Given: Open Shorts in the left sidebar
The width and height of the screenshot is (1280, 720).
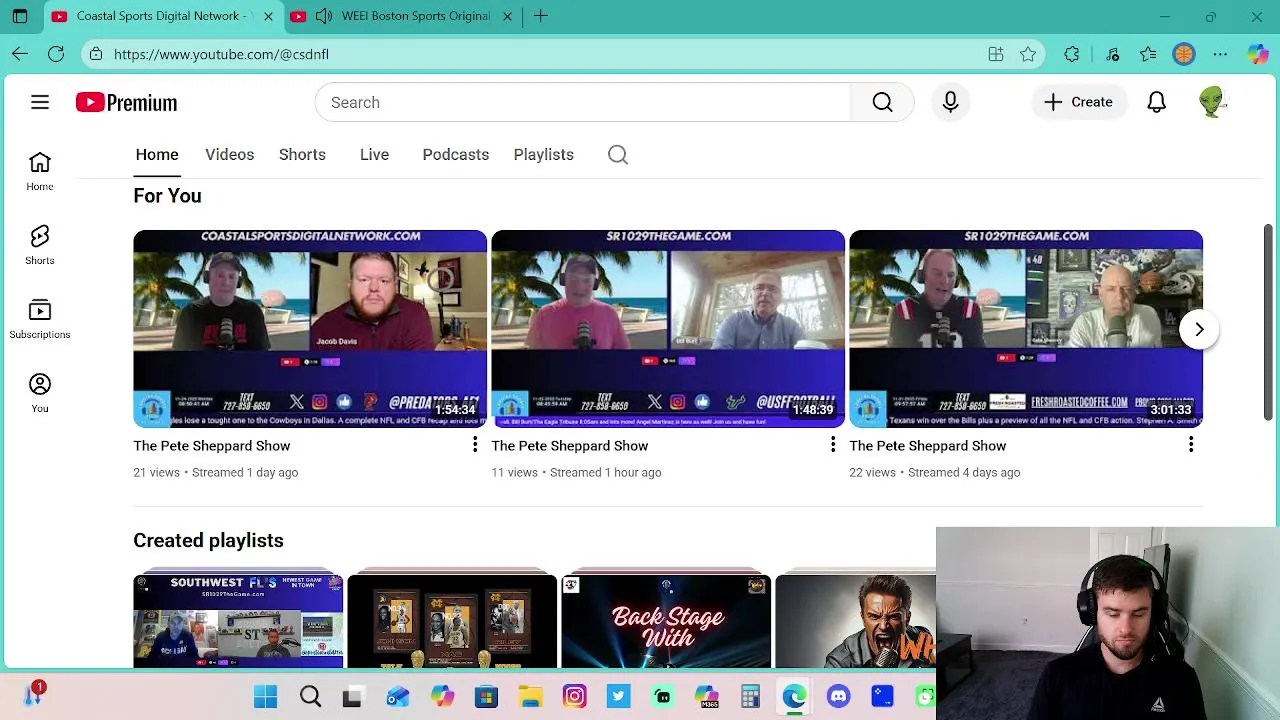Looking at the screenshot, I should click(x=40, y=246).
